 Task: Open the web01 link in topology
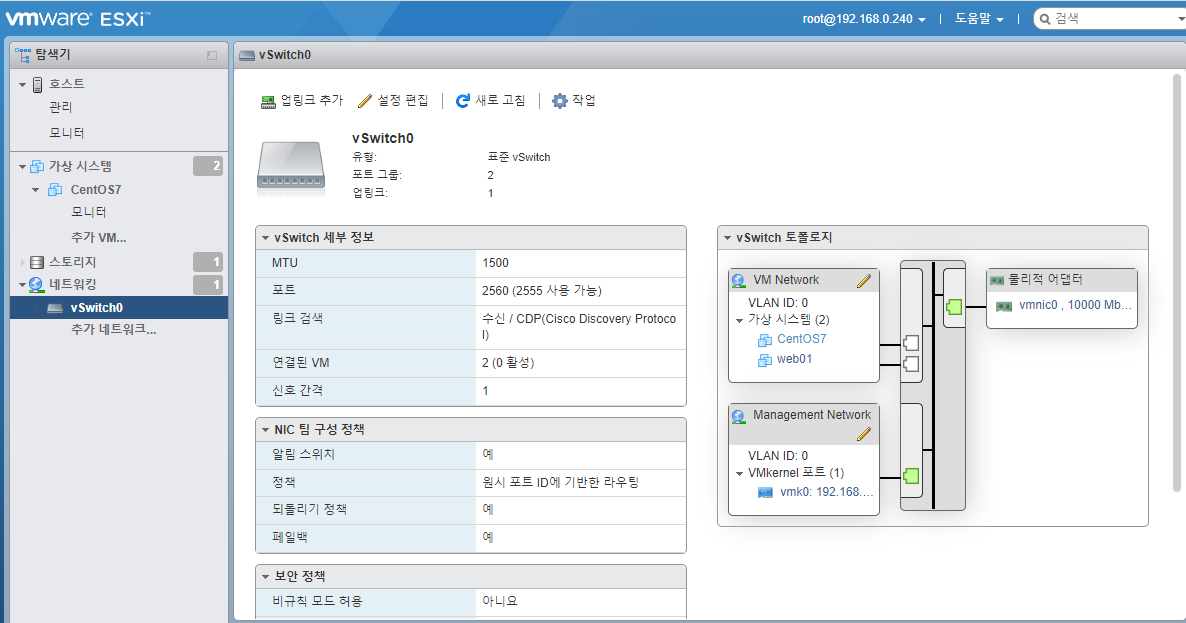794,359
